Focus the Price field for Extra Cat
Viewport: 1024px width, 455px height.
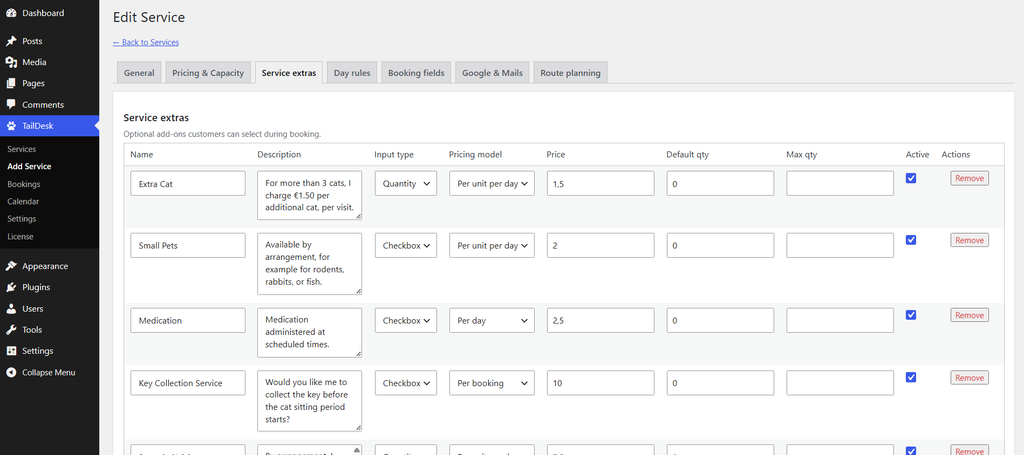point(600,183)
